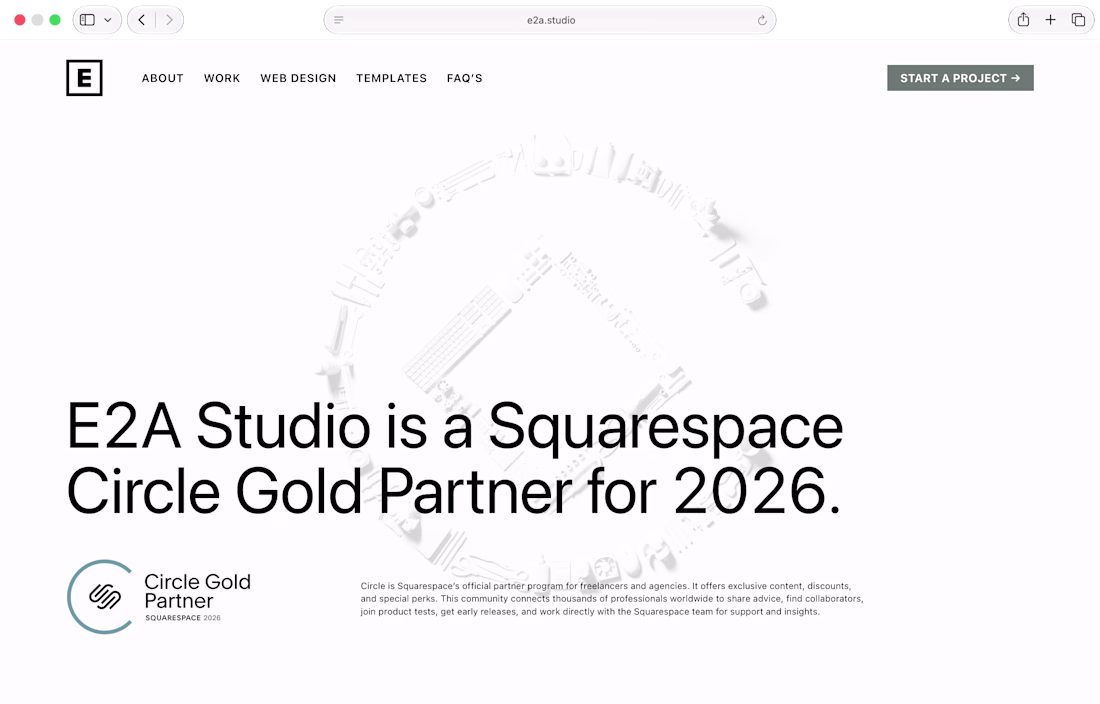This screenshot has width=1100, height=704.
Task: Open the sidebar options dropdown chevron
Action: [x=107, y=20]
